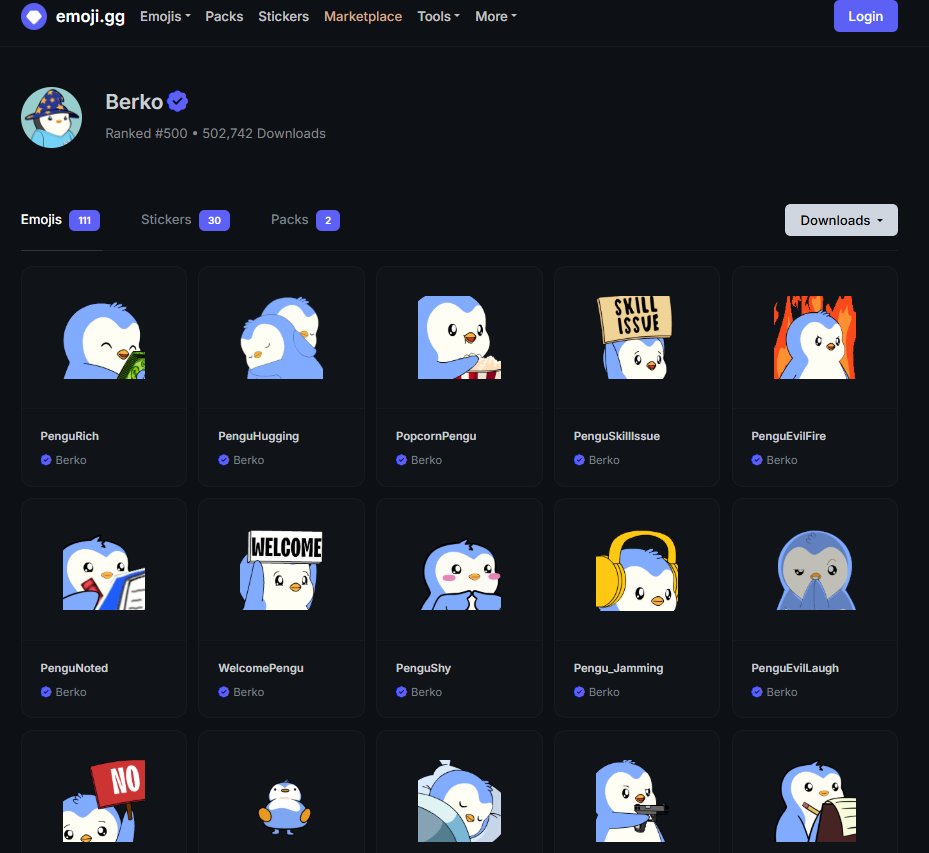Click Berko author name under PenguRich
The height and width of the screenshot is (853, 929).
[71, 460]
